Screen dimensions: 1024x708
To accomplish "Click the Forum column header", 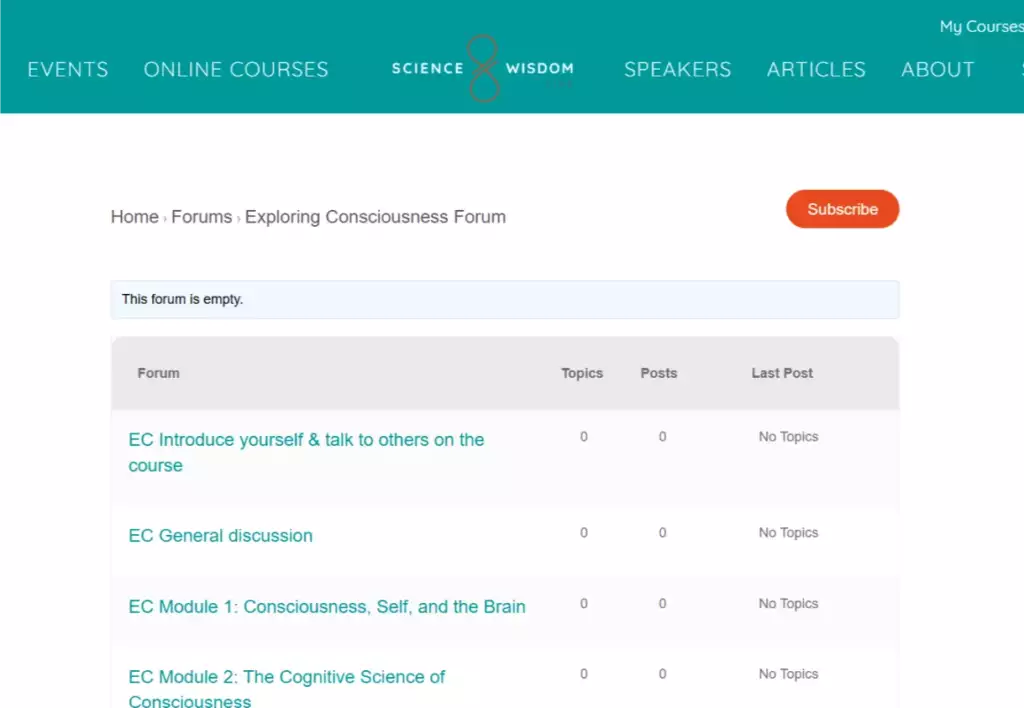I will 158,373.
